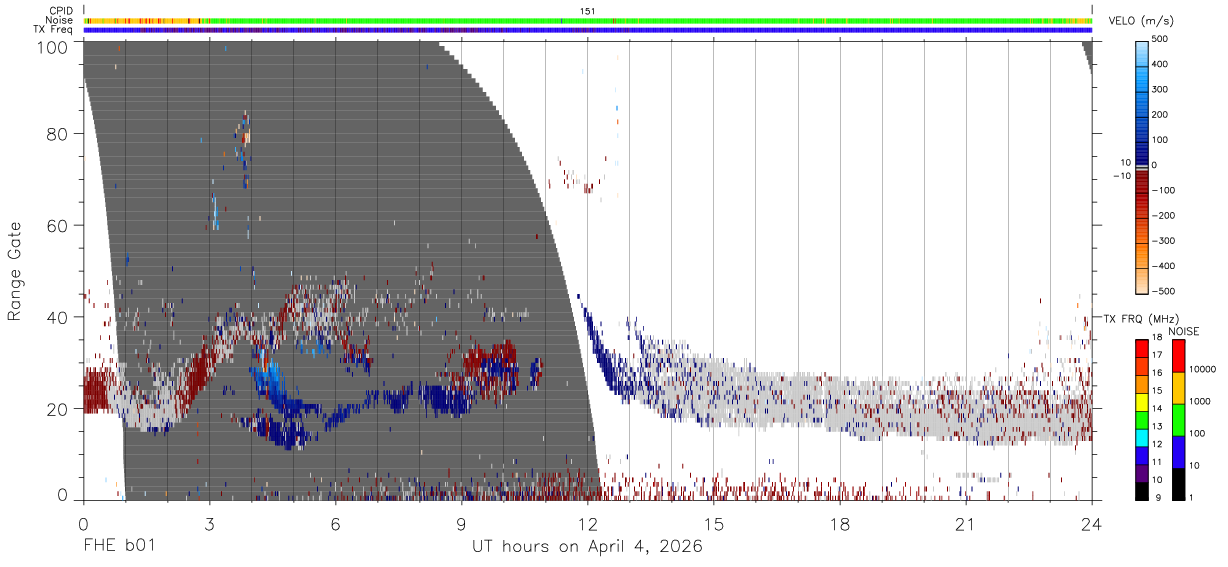Click UT hour tick label 15
This screenshot has height=567, width=1228.
713,524
